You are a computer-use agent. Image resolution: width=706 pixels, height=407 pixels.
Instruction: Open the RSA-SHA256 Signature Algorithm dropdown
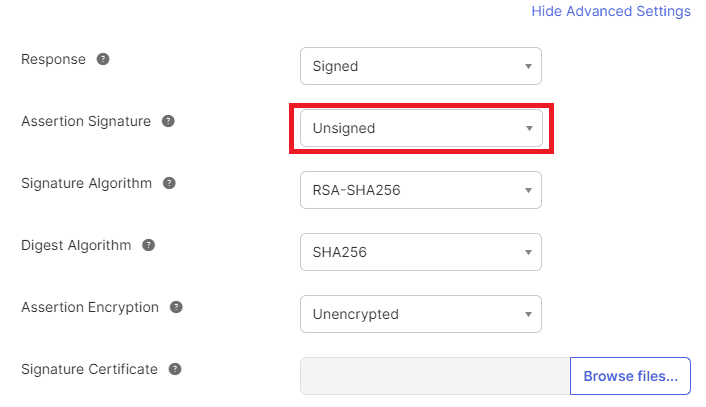(420, 190)
